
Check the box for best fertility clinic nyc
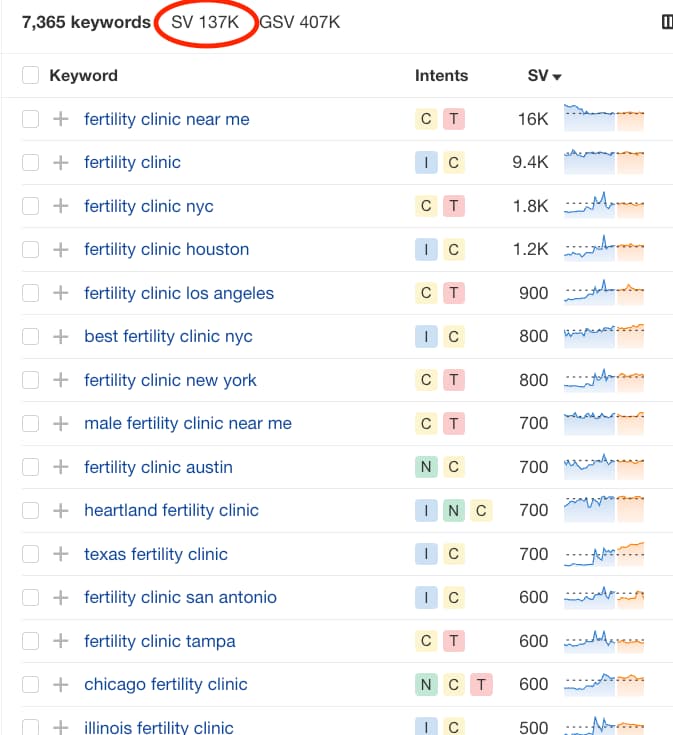[x=30, y=336]
